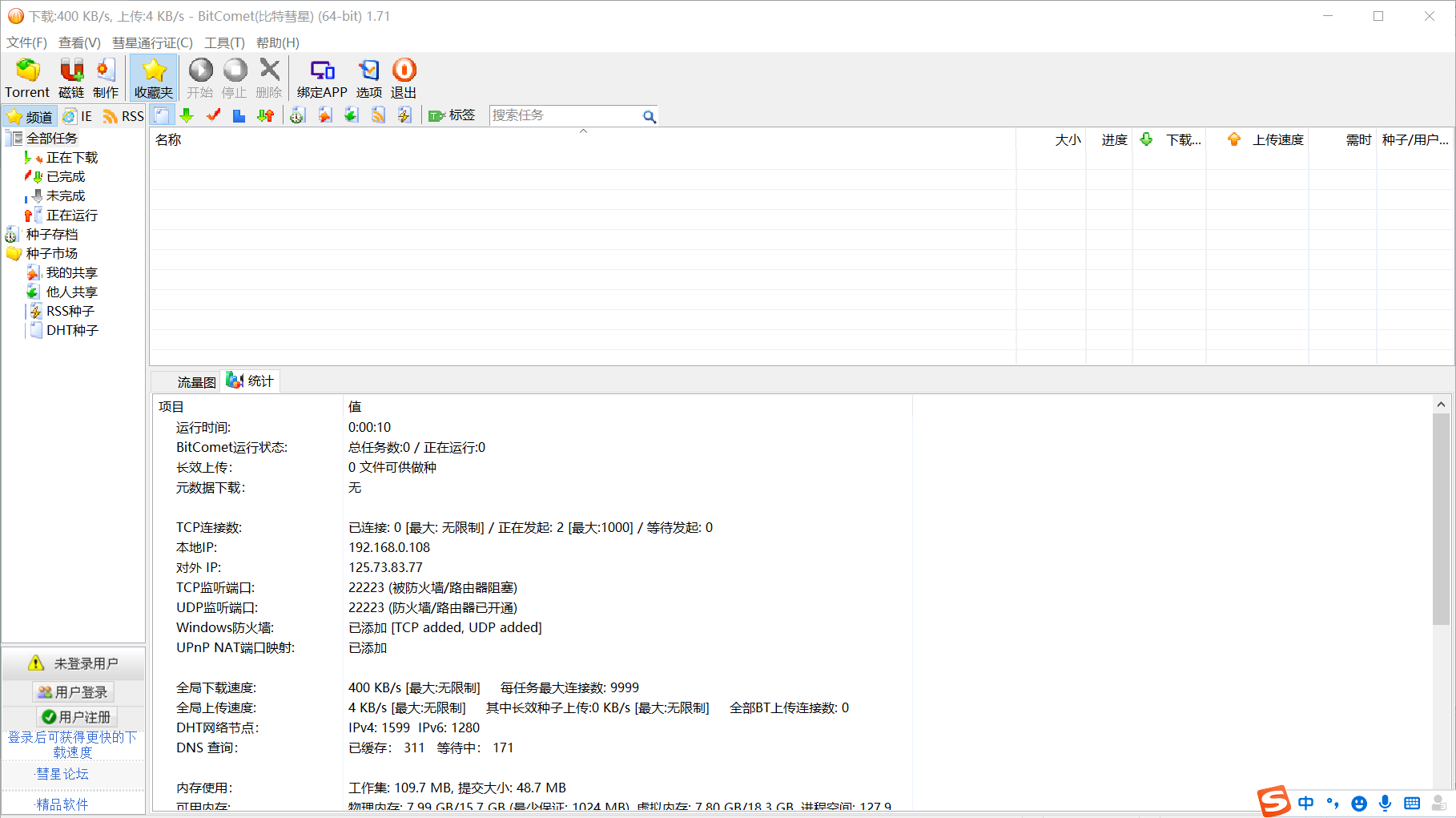Show all tasks filter icon in task toolbar
Viewport: 1456px width, 818px height.
coord(162,115)
